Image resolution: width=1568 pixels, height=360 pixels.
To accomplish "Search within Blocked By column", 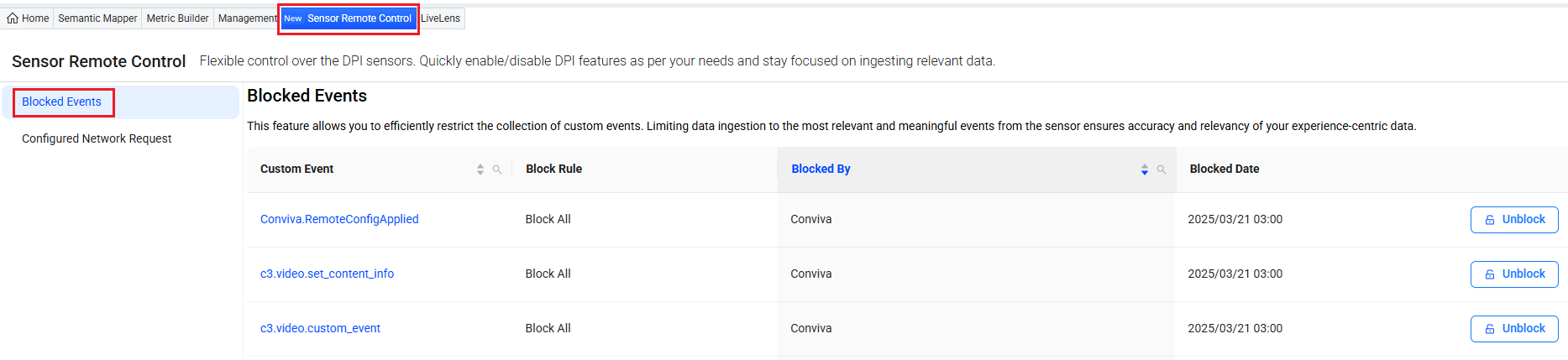I will tap(1162, 170).
